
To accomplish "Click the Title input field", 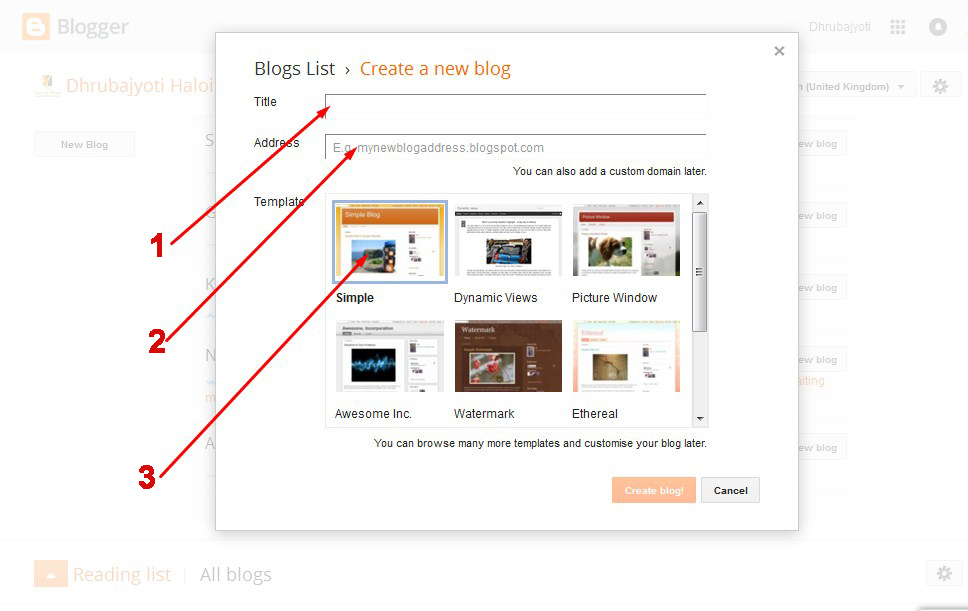I will [x=515, y=107].
